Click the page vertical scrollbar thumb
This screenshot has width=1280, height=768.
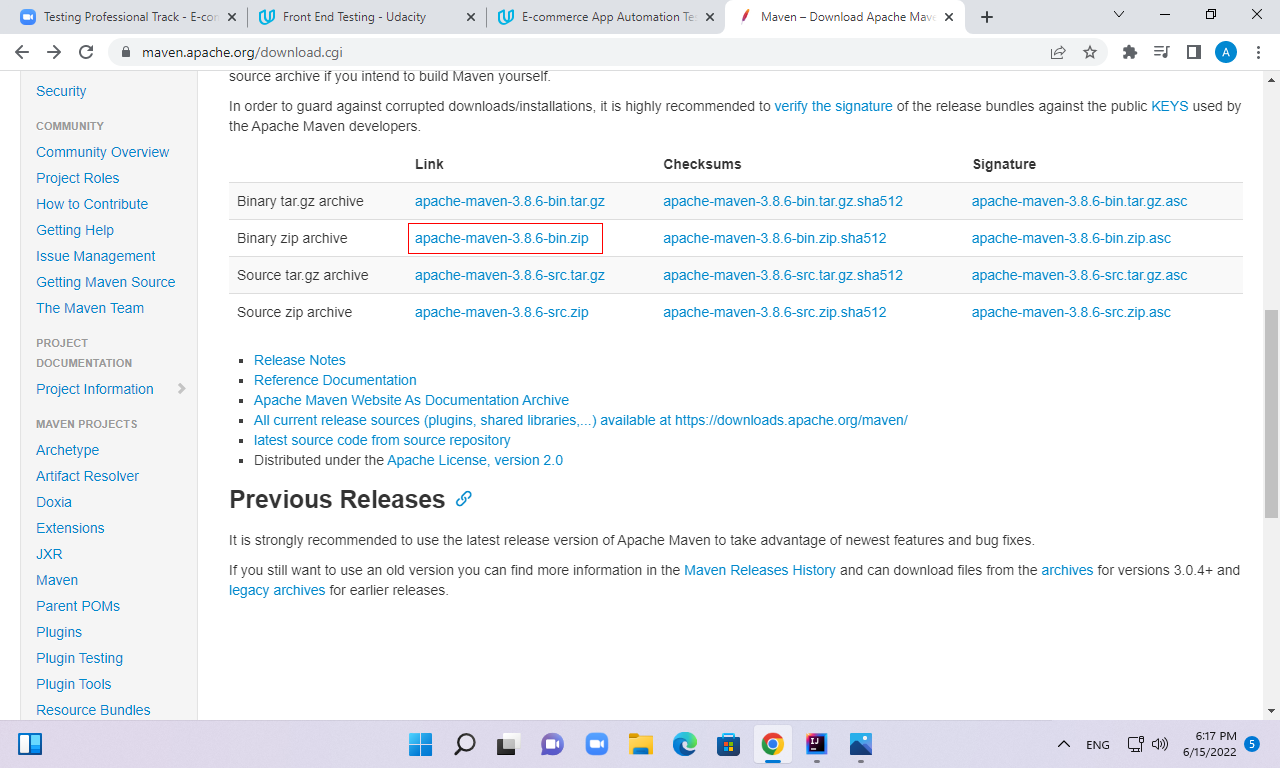1272,413
